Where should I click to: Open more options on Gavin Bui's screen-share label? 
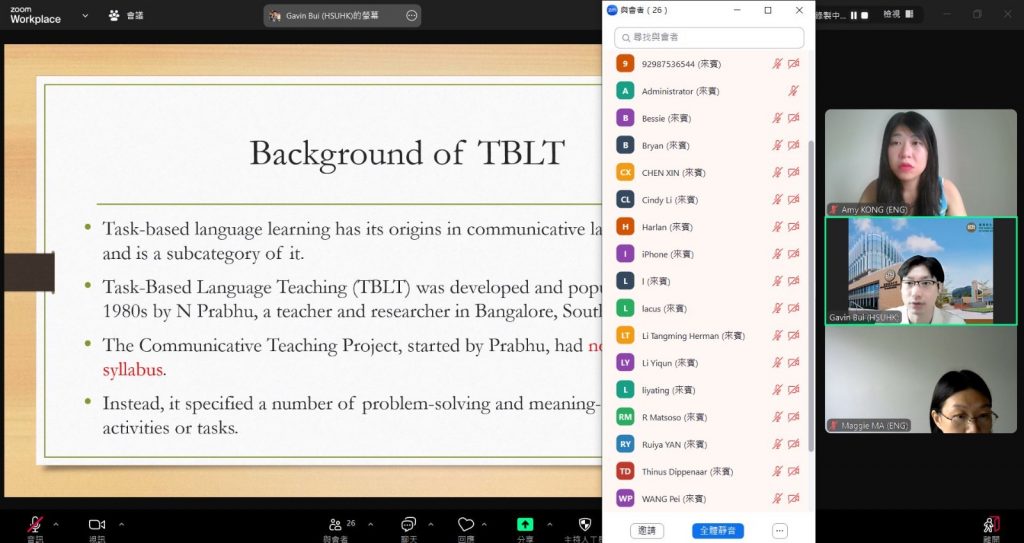click(x=411, y=16)
